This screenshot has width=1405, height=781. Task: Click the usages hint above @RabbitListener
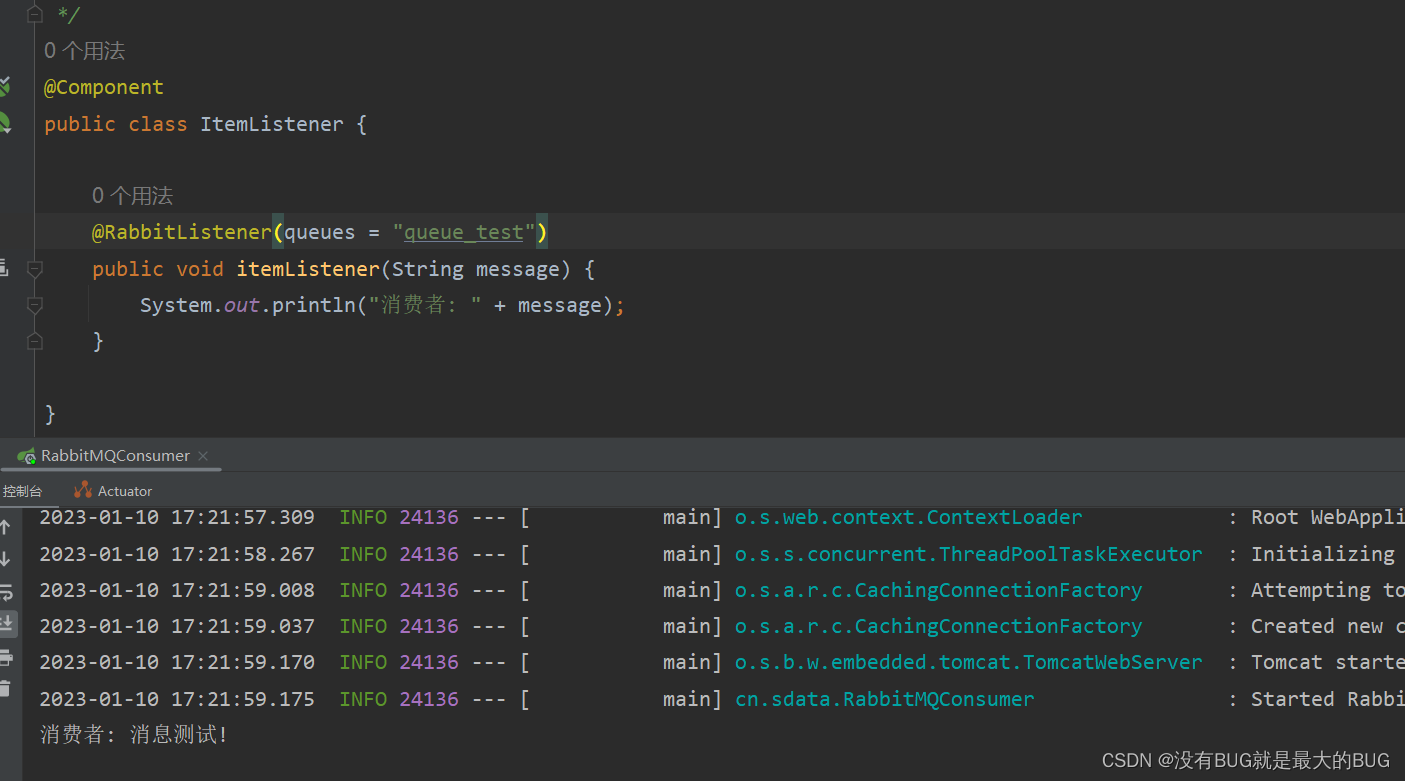132,196
